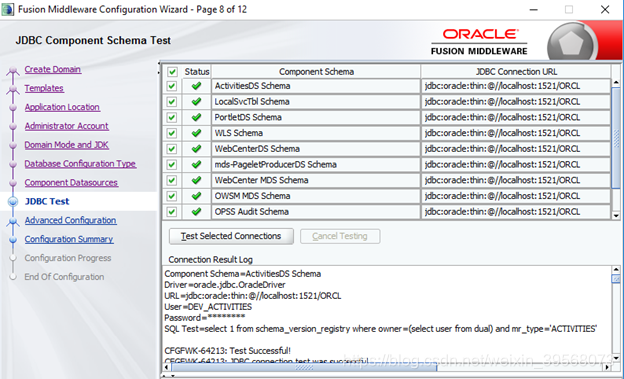Click the JDBC URL cell for PortletDS Schema

point(516,117)
